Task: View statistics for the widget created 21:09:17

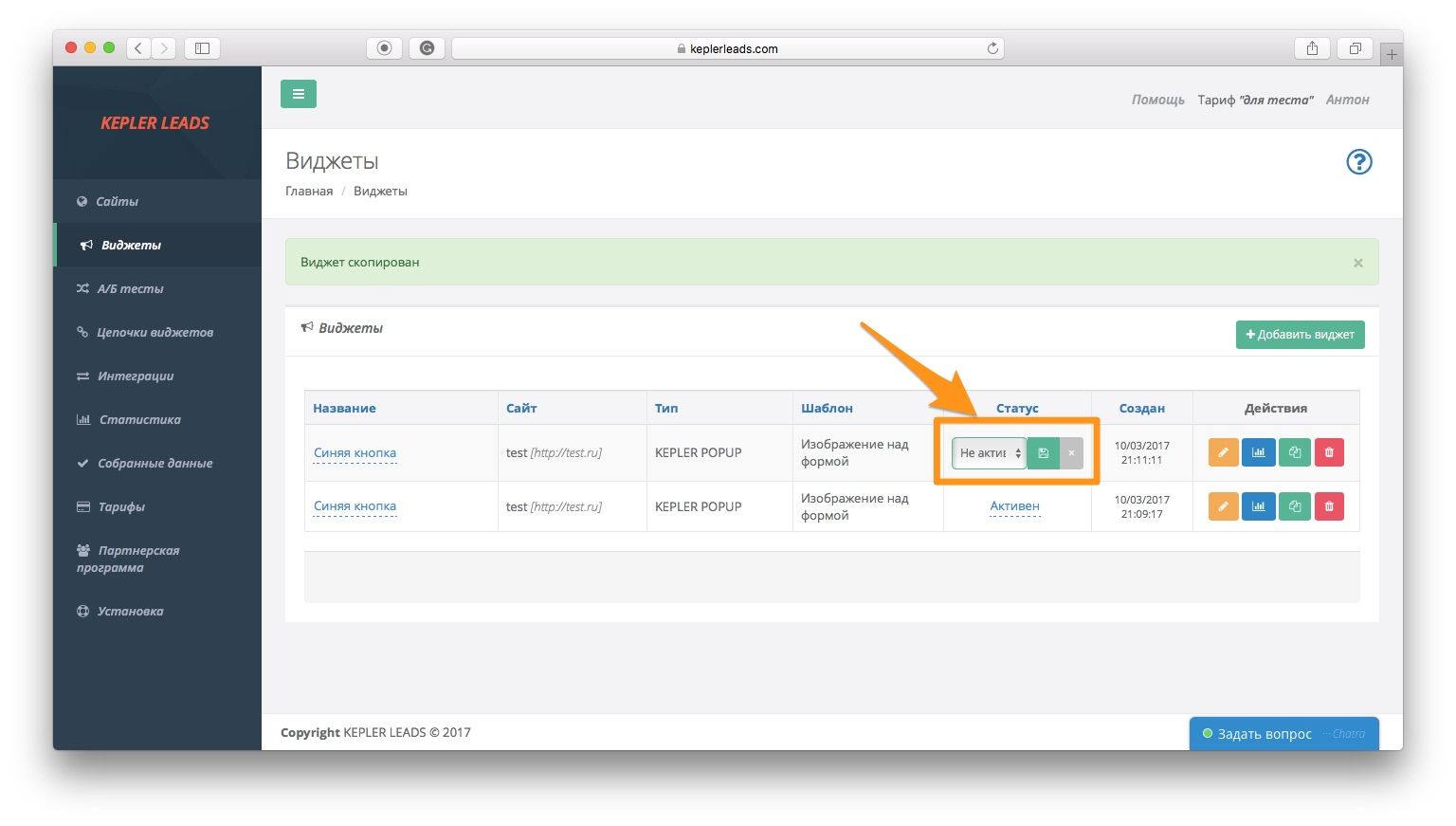Action: pos(1259,506)
